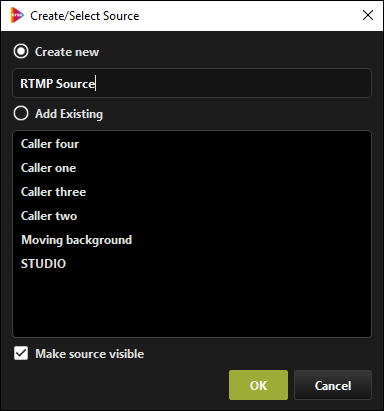Pick Caller three in the sources list
Viewport: 384px width, 411px height.
click(x=192, y=192)
